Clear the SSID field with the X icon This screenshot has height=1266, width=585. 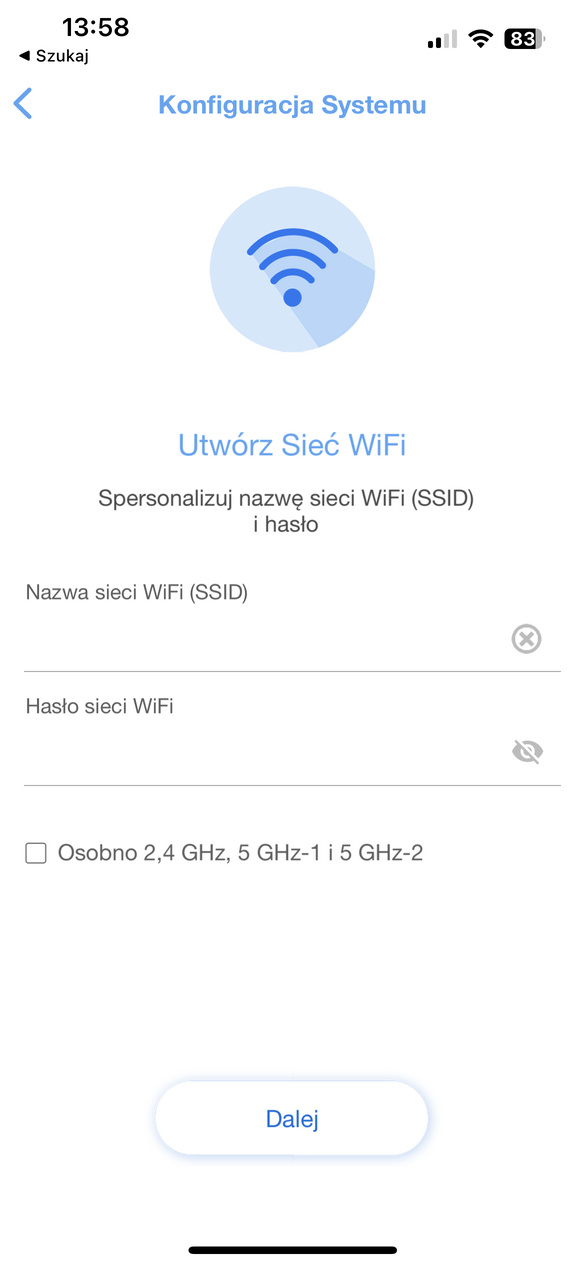[x=526, y=638]
